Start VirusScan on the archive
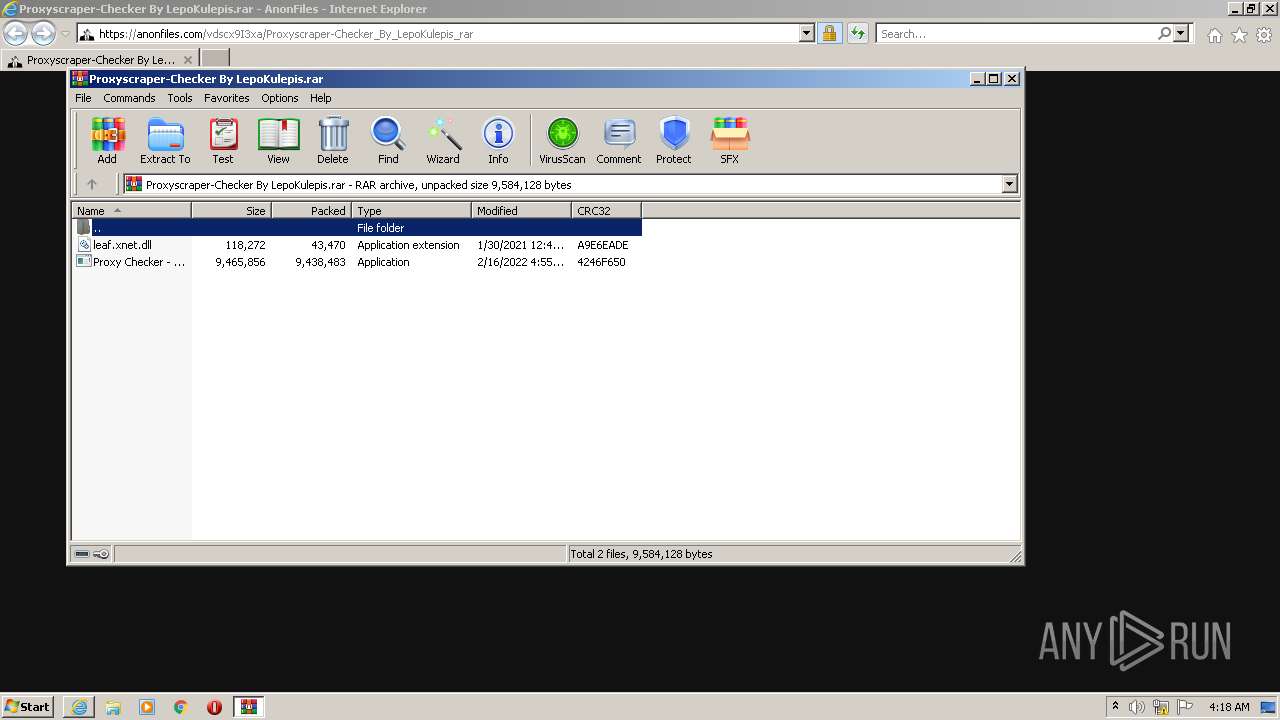The height and width of the screenshot is (720, 1280). tap(562, 140)
